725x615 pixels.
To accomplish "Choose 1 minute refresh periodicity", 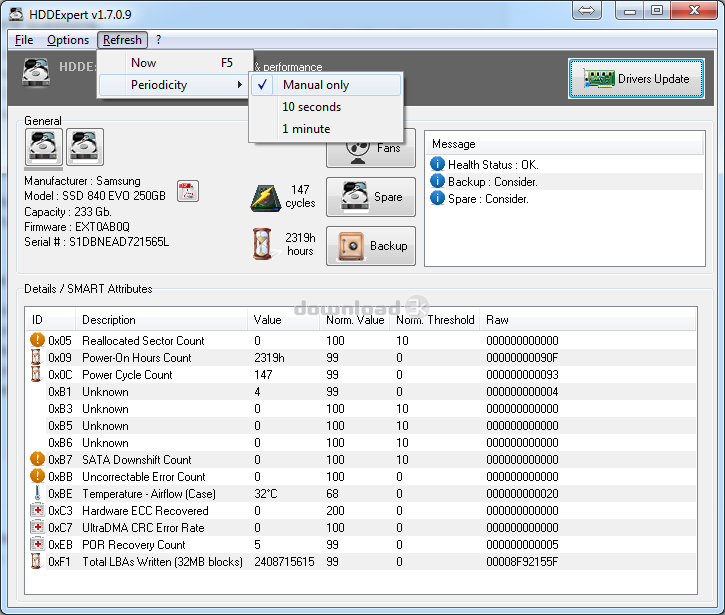I will (306, 129).
